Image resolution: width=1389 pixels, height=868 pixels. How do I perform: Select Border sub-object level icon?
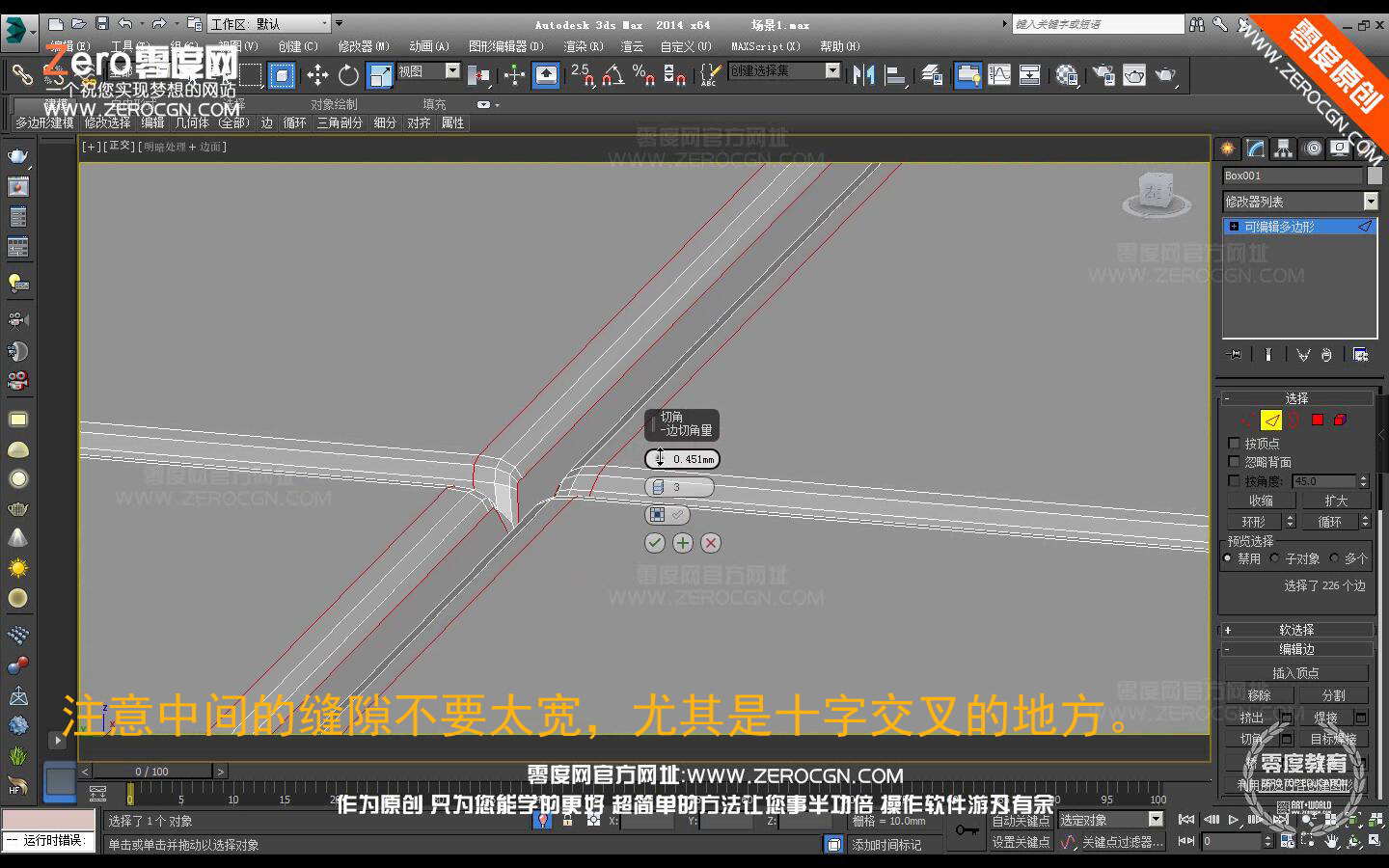click(1294, 420)
